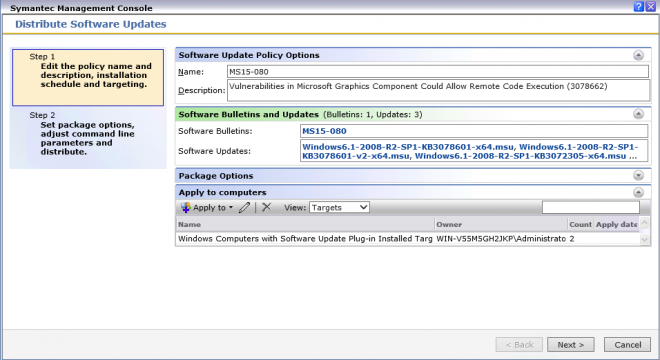Click the Cancel button
The height and width of the screenshot is (360, 660).
pos(628,345)
